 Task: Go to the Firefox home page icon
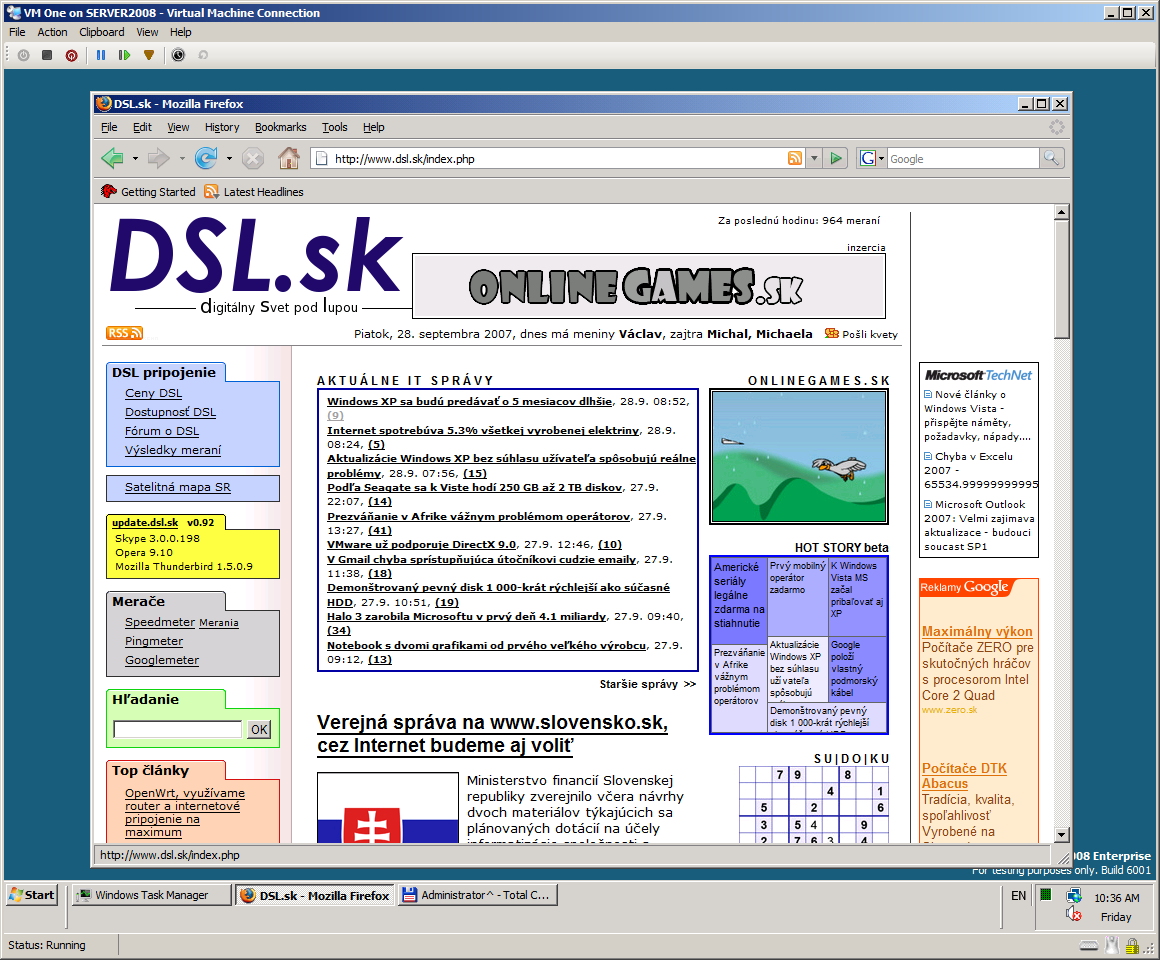pyautogui.click(x=289, y=158)
